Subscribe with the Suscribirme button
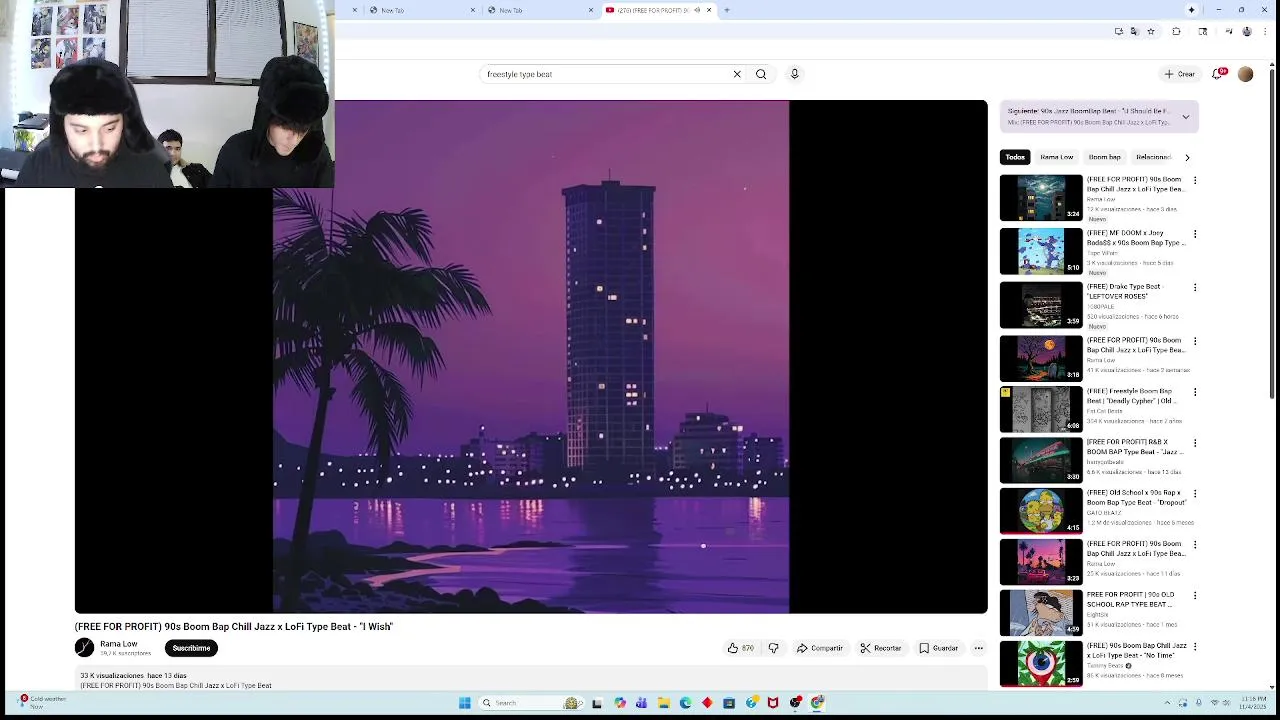The height and width of the screenshot is (720, 1280). (x=191, y=648)
